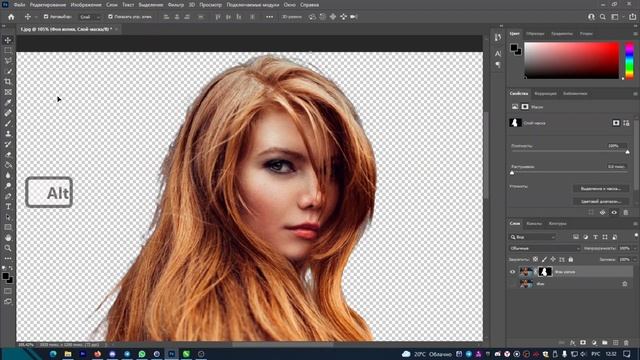Select the Pen tool
This screenshot has height=360, width=640.
[8, 196]
